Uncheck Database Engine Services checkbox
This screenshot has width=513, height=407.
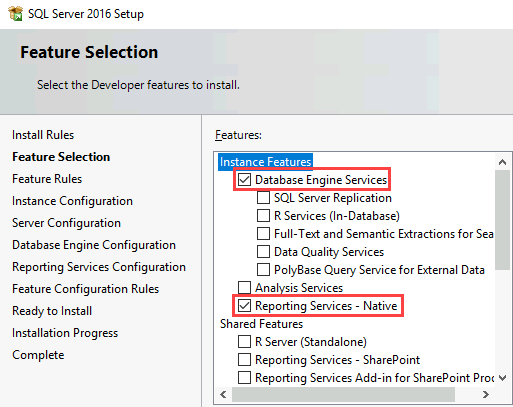[x=244, y=180]
